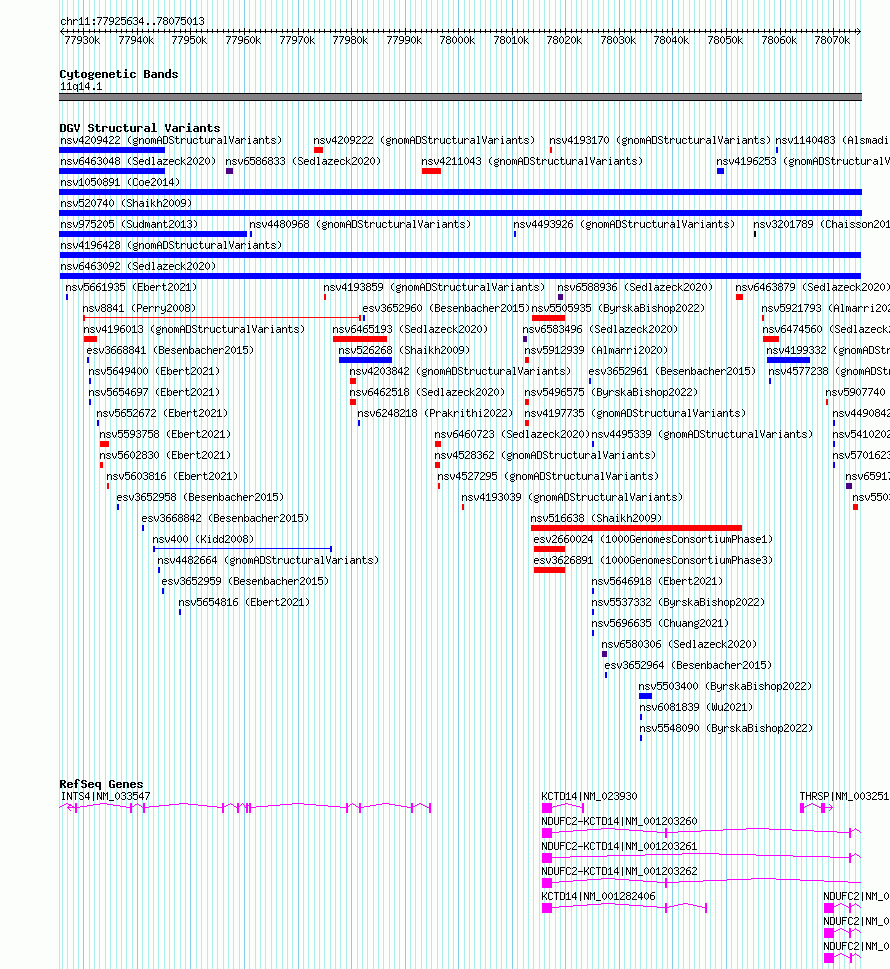Click the red bar under nsv6474560
Viewport: 890px width, 969px height.
[771, 339]
